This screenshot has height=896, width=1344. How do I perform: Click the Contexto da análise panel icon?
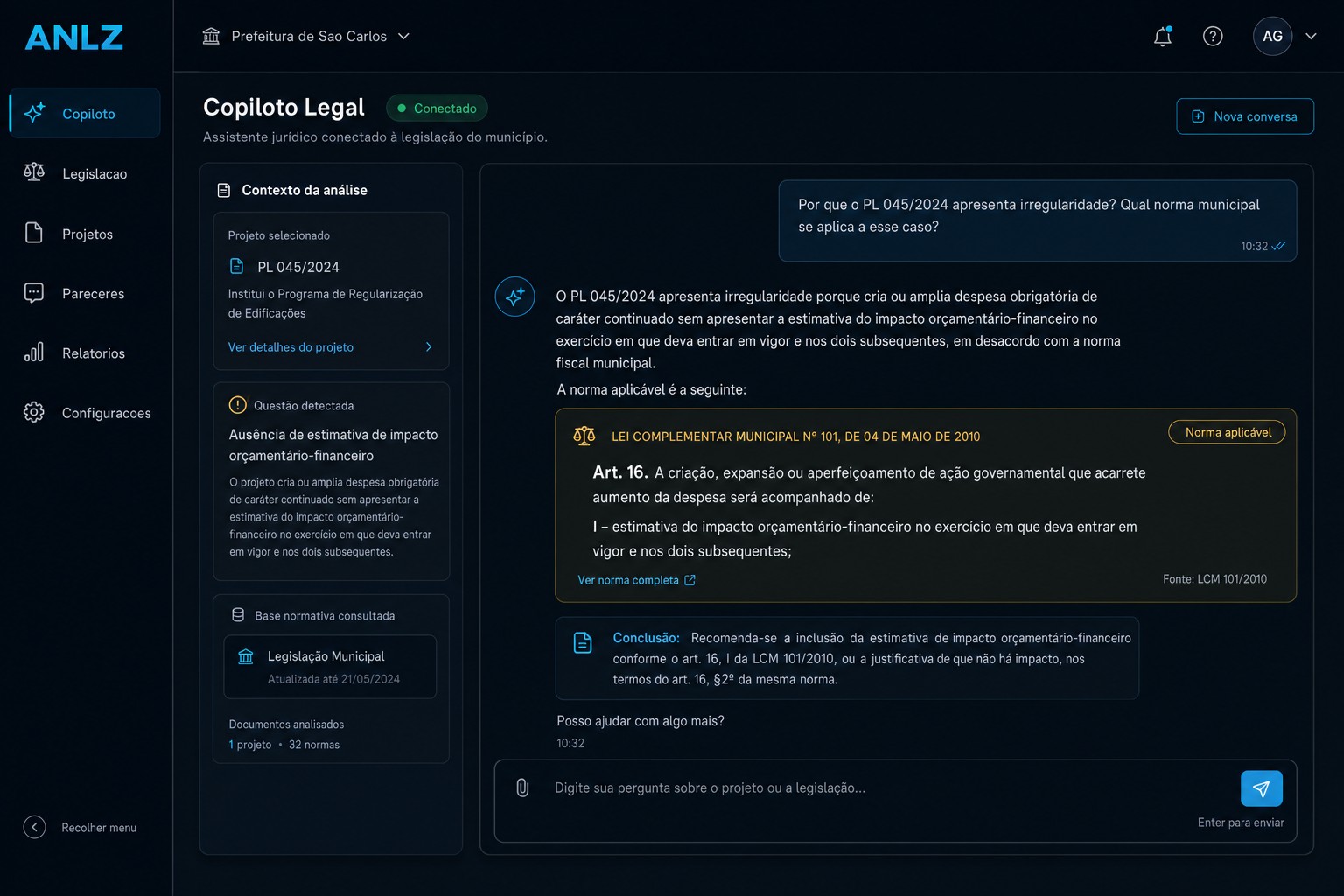point(224,190)
